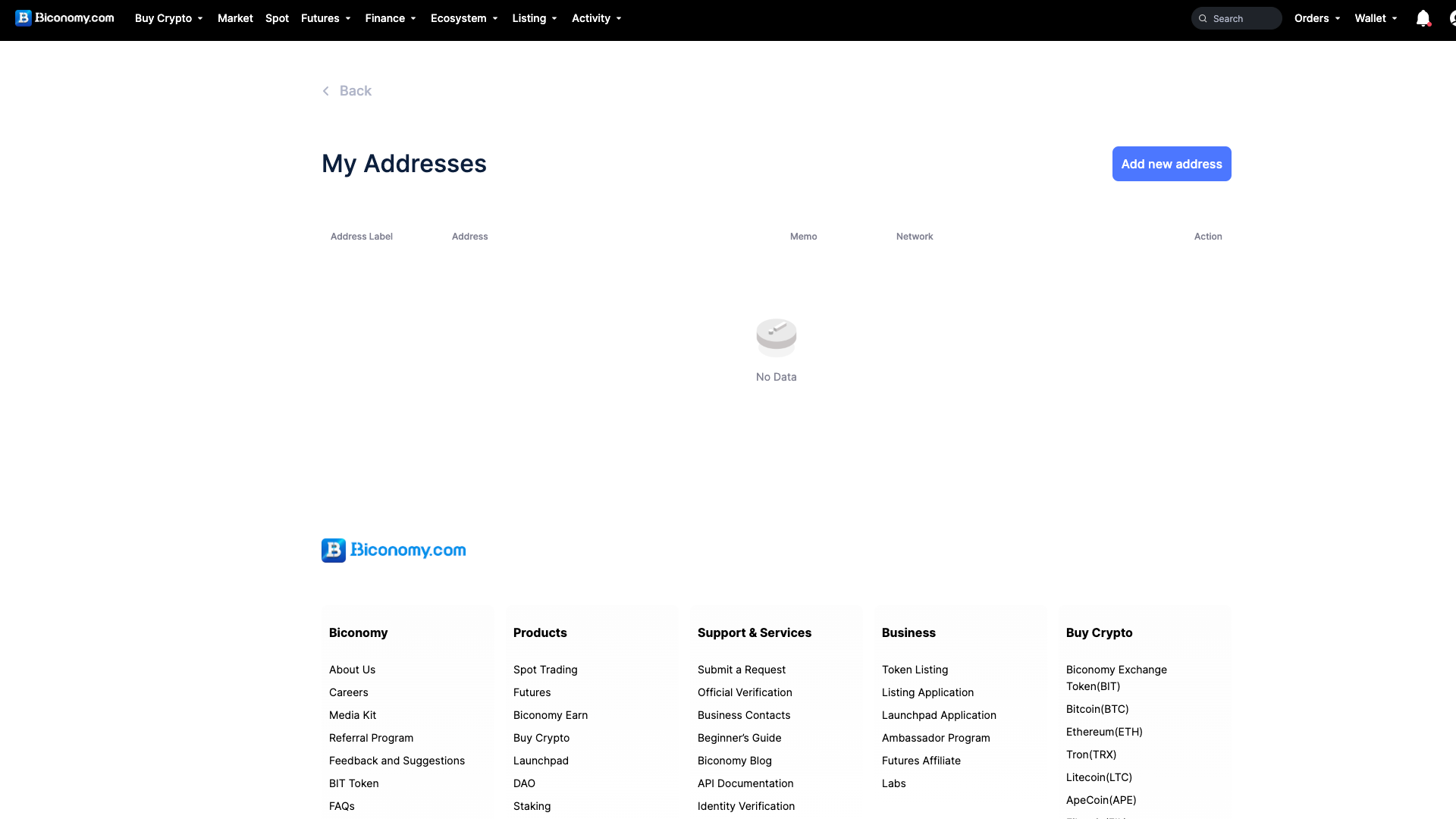Screen dimensions: 1456x819
Task: Open the Wallet dropdown
Action: pos(1376,18)
